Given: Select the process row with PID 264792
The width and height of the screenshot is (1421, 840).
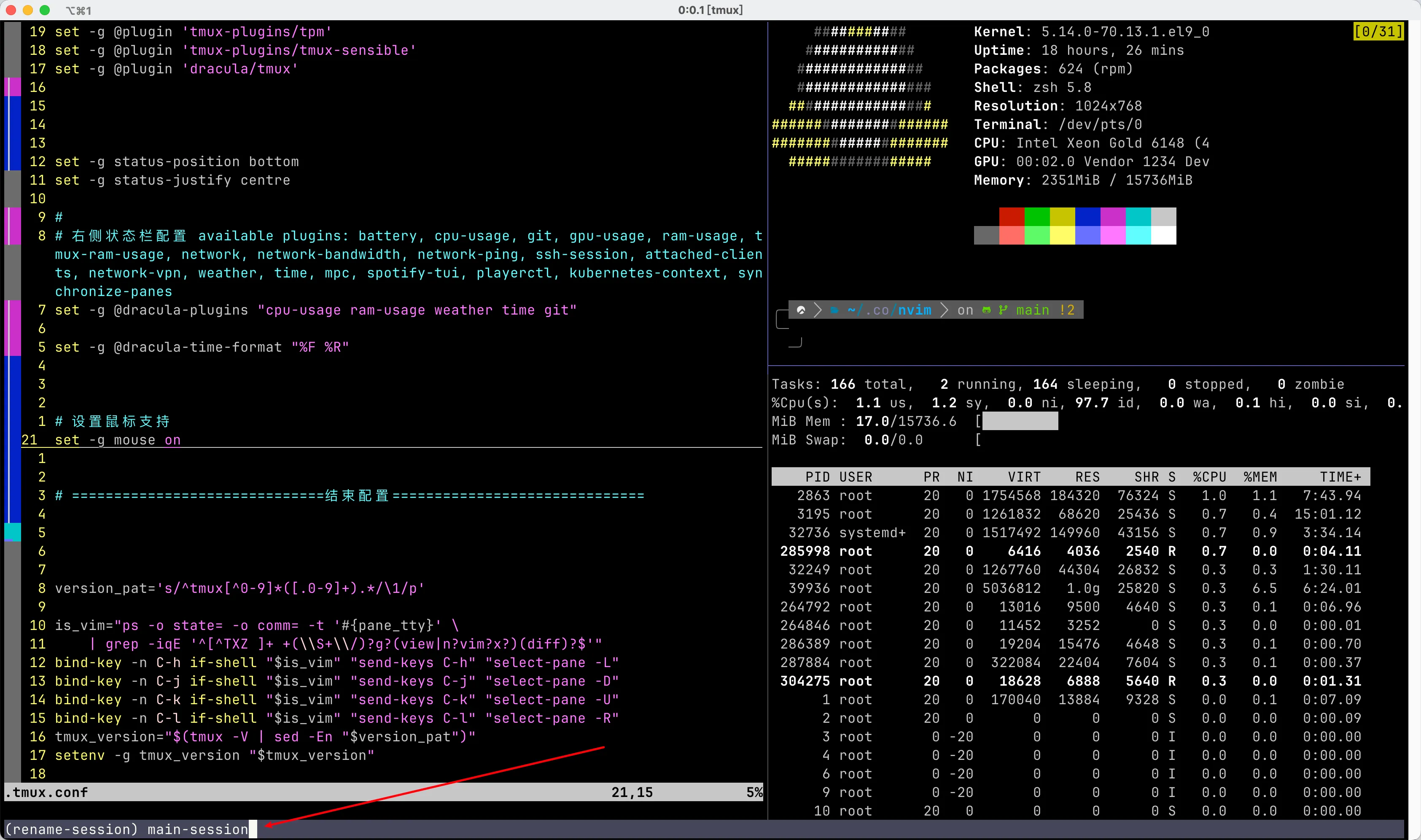Looking at the screenshot, I should pos(1071,607).
